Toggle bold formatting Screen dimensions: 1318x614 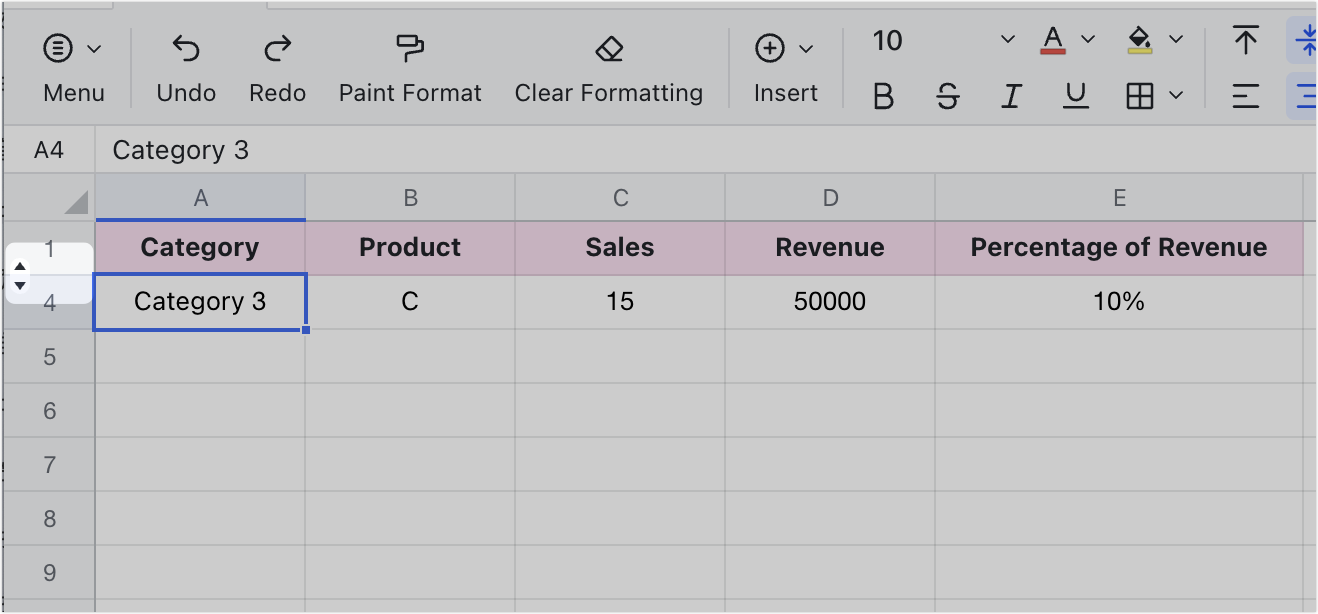click(883, 95)
